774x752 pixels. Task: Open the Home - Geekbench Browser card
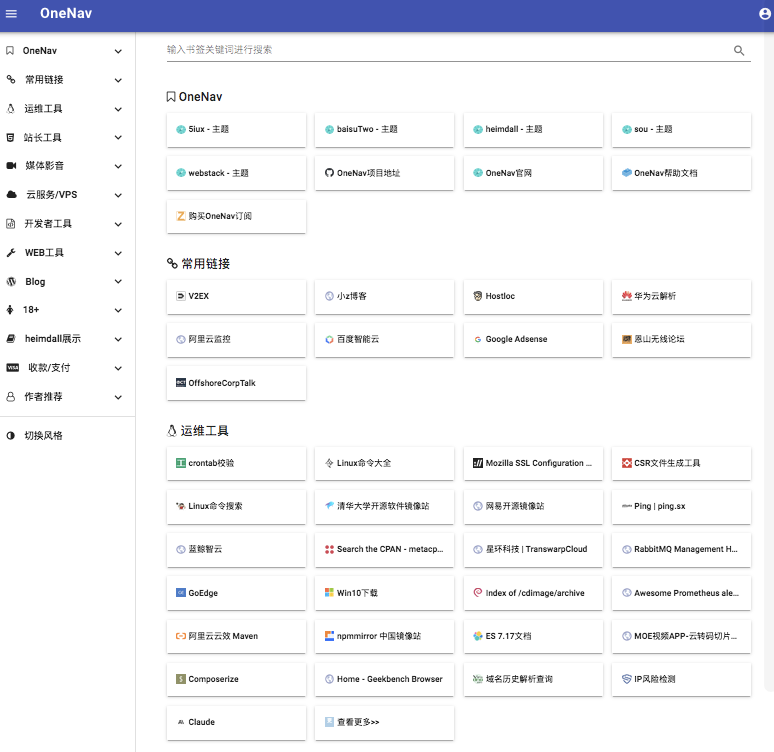(x=385, y=679)
